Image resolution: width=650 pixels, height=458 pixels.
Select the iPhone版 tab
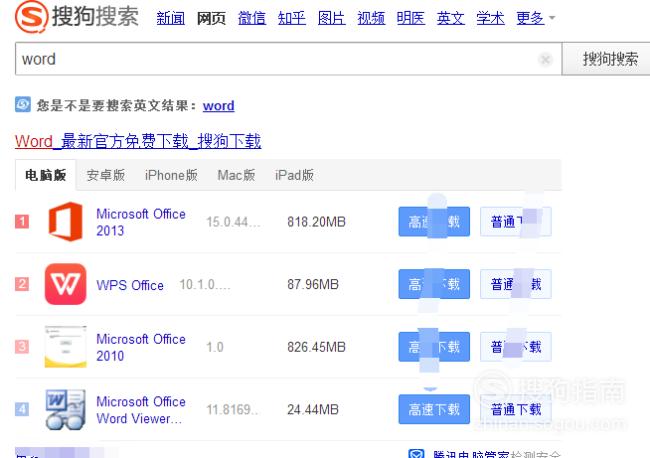171,175
